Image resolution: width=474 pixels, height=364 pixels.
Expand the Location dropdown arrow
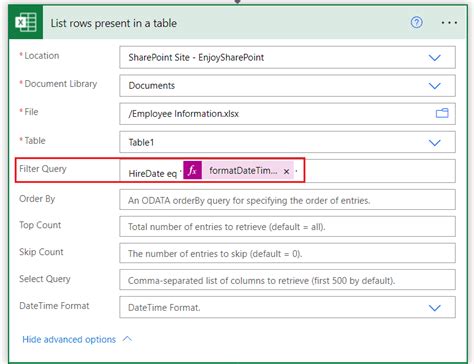tap(434, 58)
